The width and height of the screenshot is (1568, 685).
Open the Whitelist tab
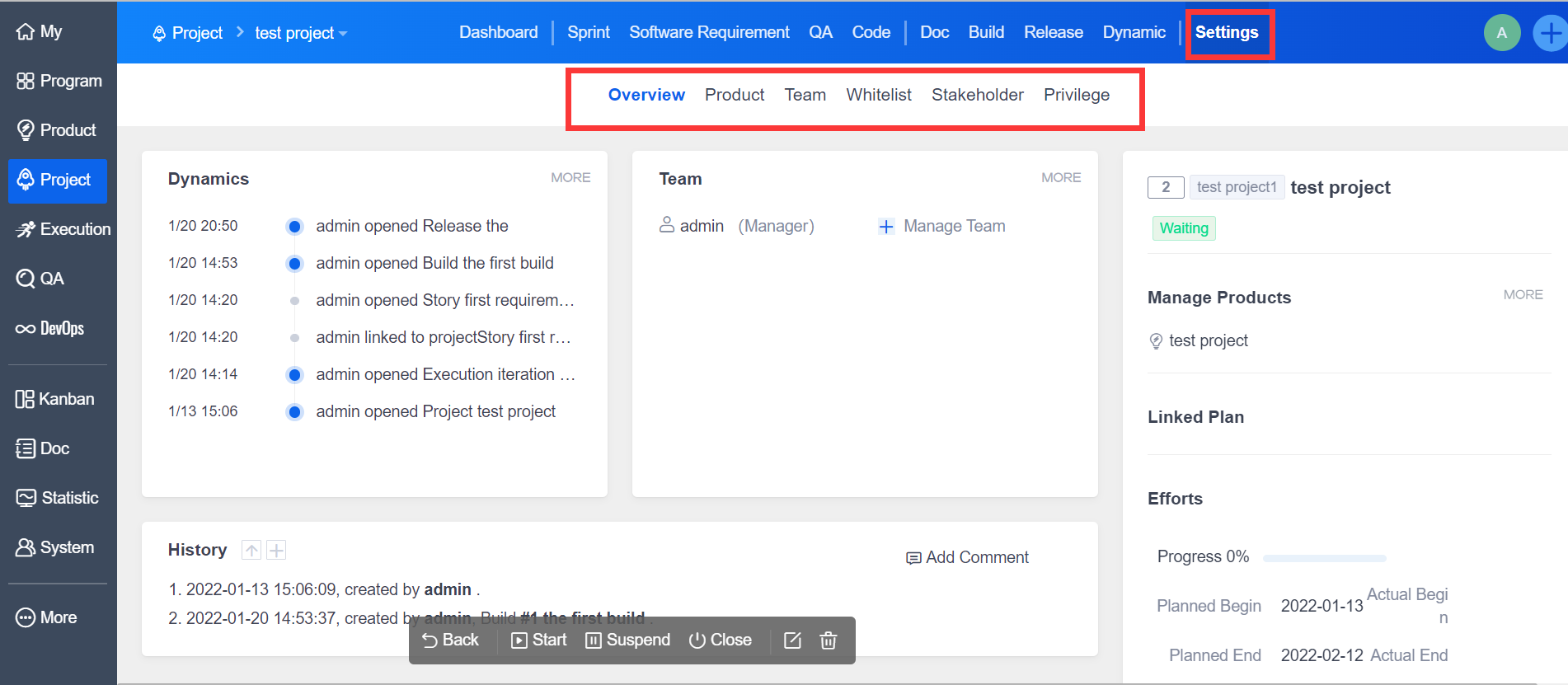(x=878, y=95)
